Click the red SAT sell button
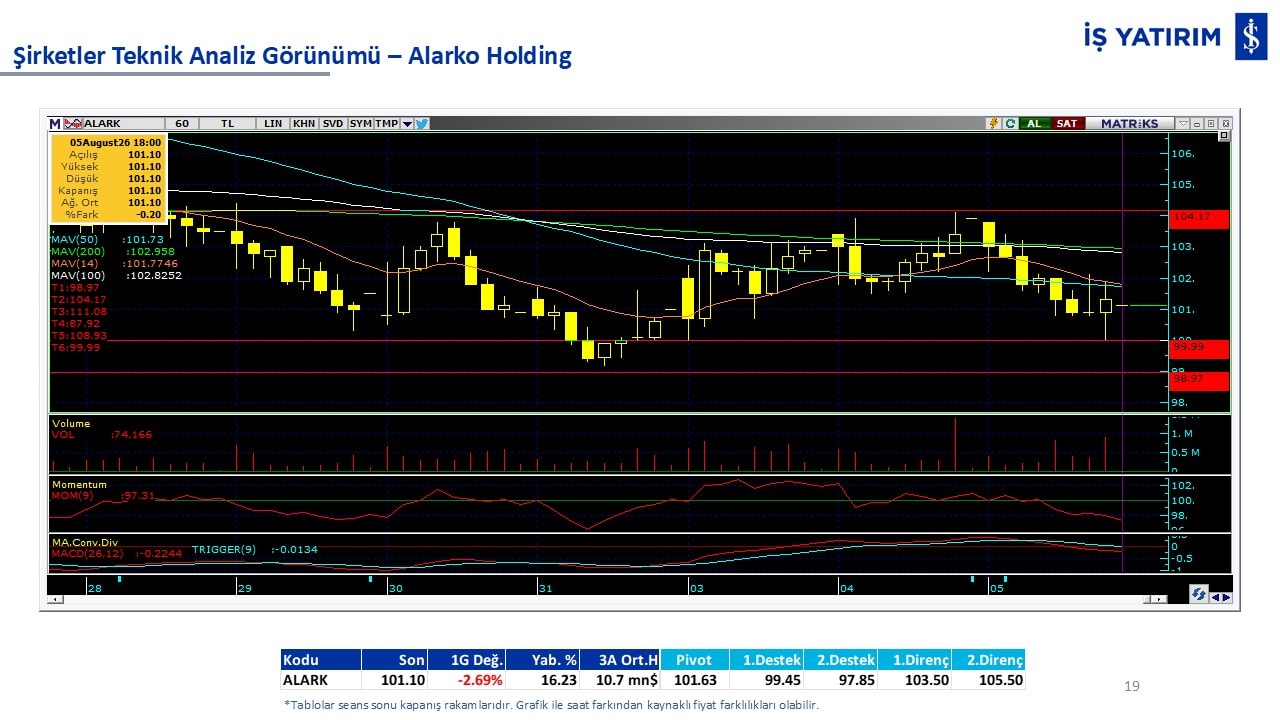Screen dimensions: 1280x720 point(1067,124)
